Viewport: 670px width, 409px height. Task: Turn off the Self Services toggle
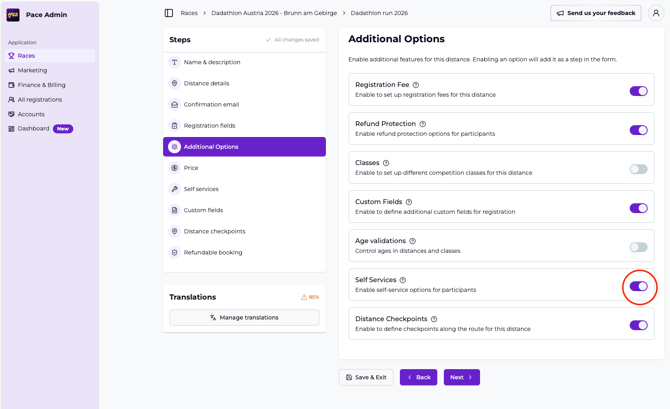[638, 286]
